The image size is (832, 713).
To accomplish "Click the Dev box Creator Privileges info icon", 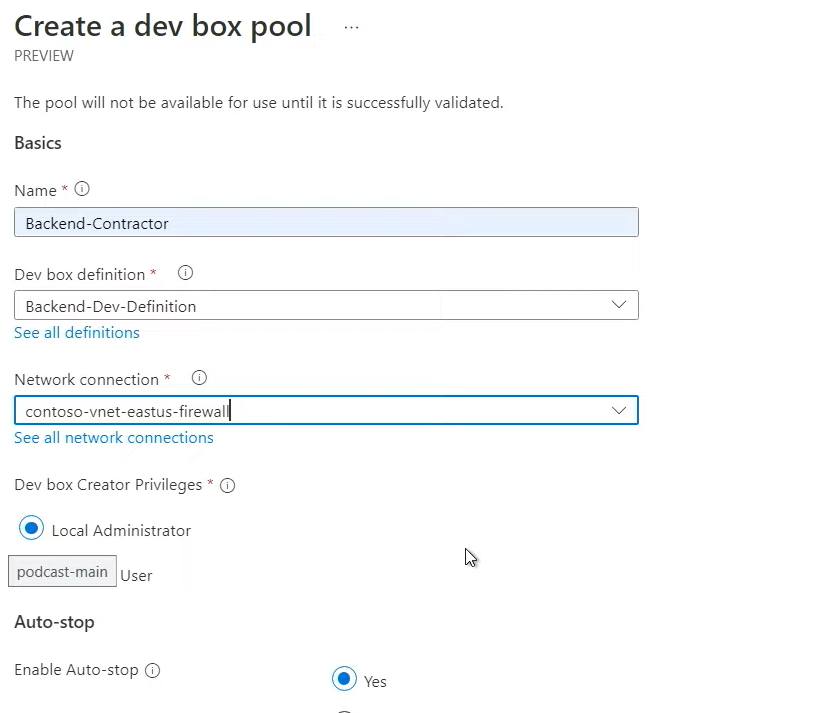I will click(x=228, y=486).
